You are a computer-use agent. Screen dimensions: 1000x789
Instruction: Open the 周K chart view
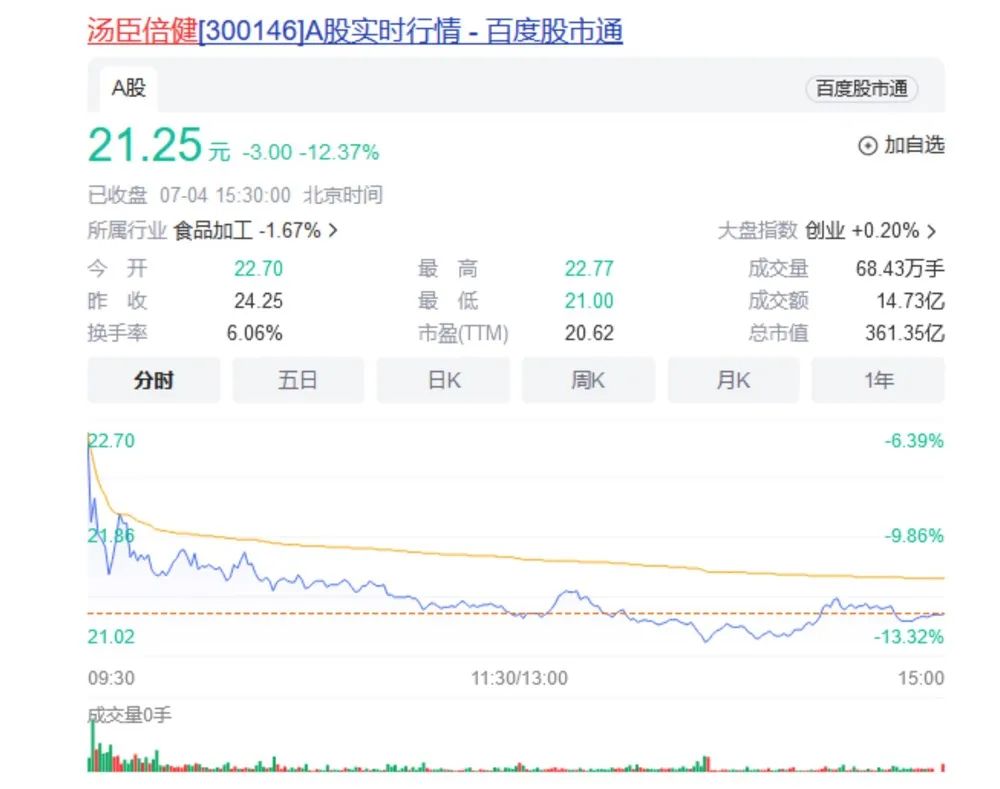(588, 380)
